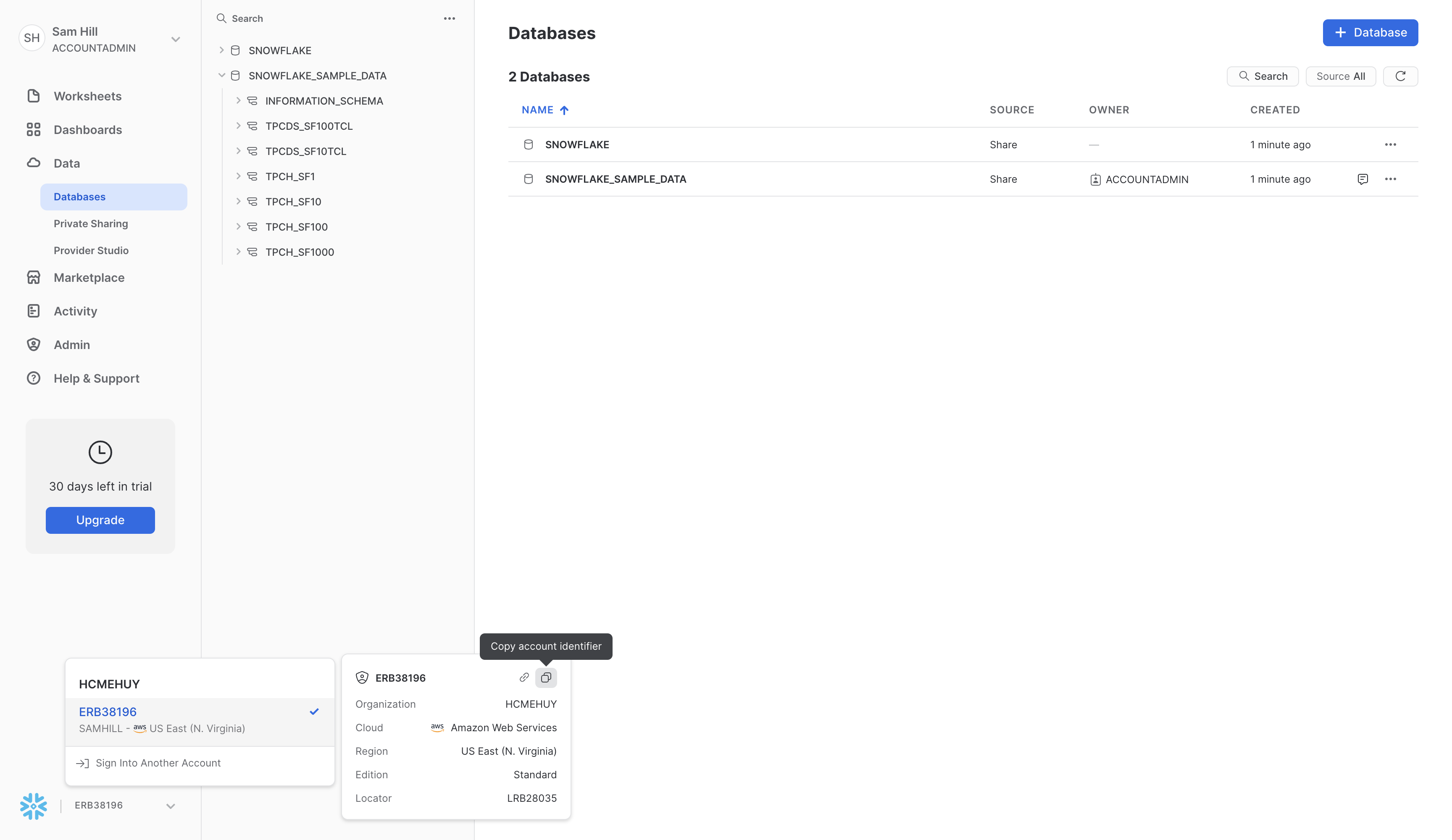Image resolution: width=1452 pixels, height=840 pixels.
Task: Click the Activity log icon
Action: (x=34, y=311)
